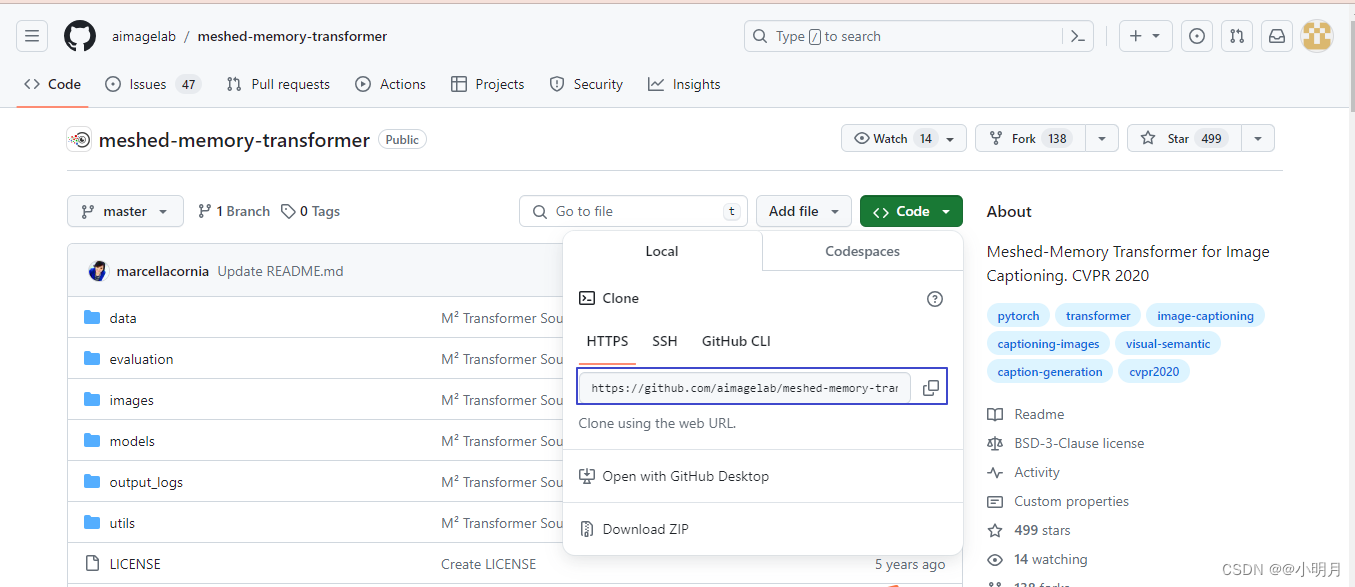Image resolution: width=1355 pixels, height=587 pixels.
Task: Open the Security tab
Action: [586, 84]
